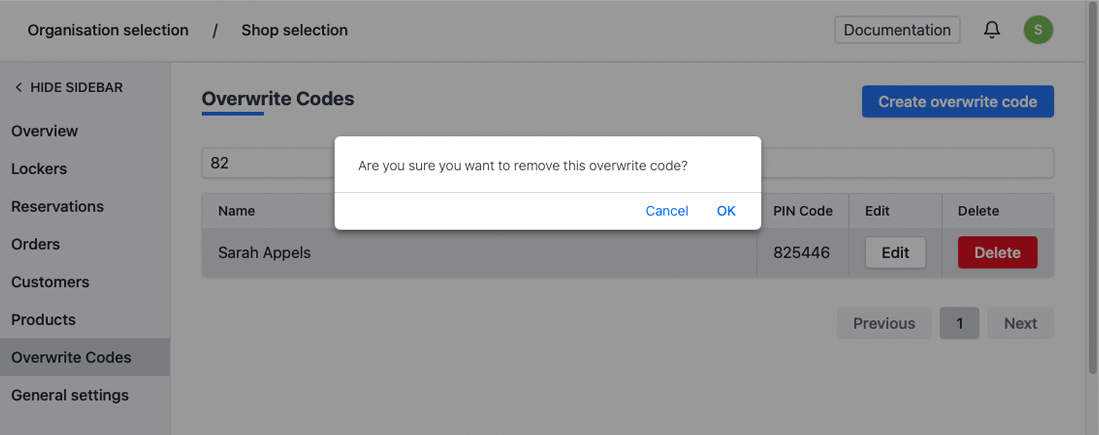Navigate to Reservations page
The image size is (1099, 435).
[x=57, y=207]
